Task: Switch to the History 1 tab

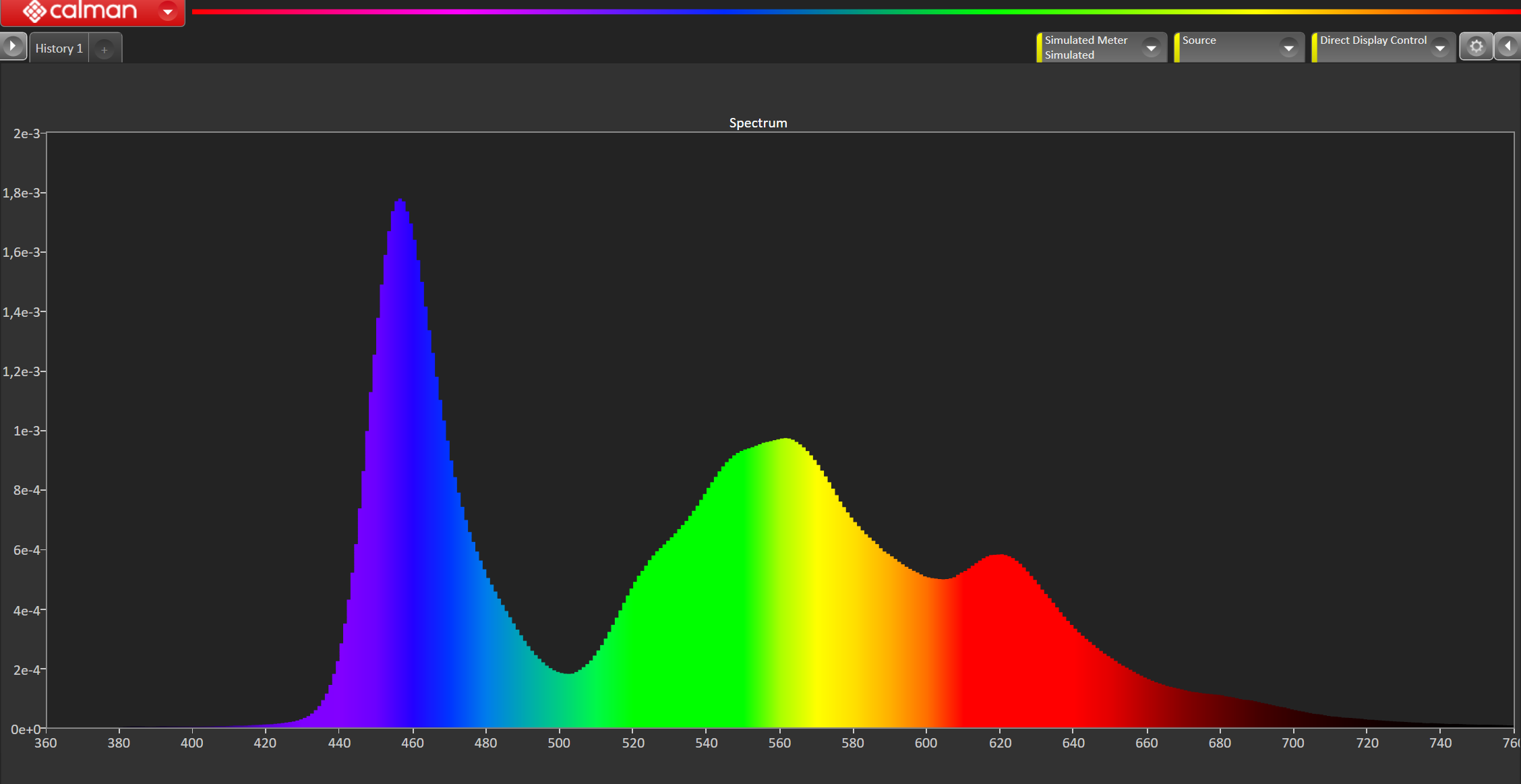Action: coord(59,49)
